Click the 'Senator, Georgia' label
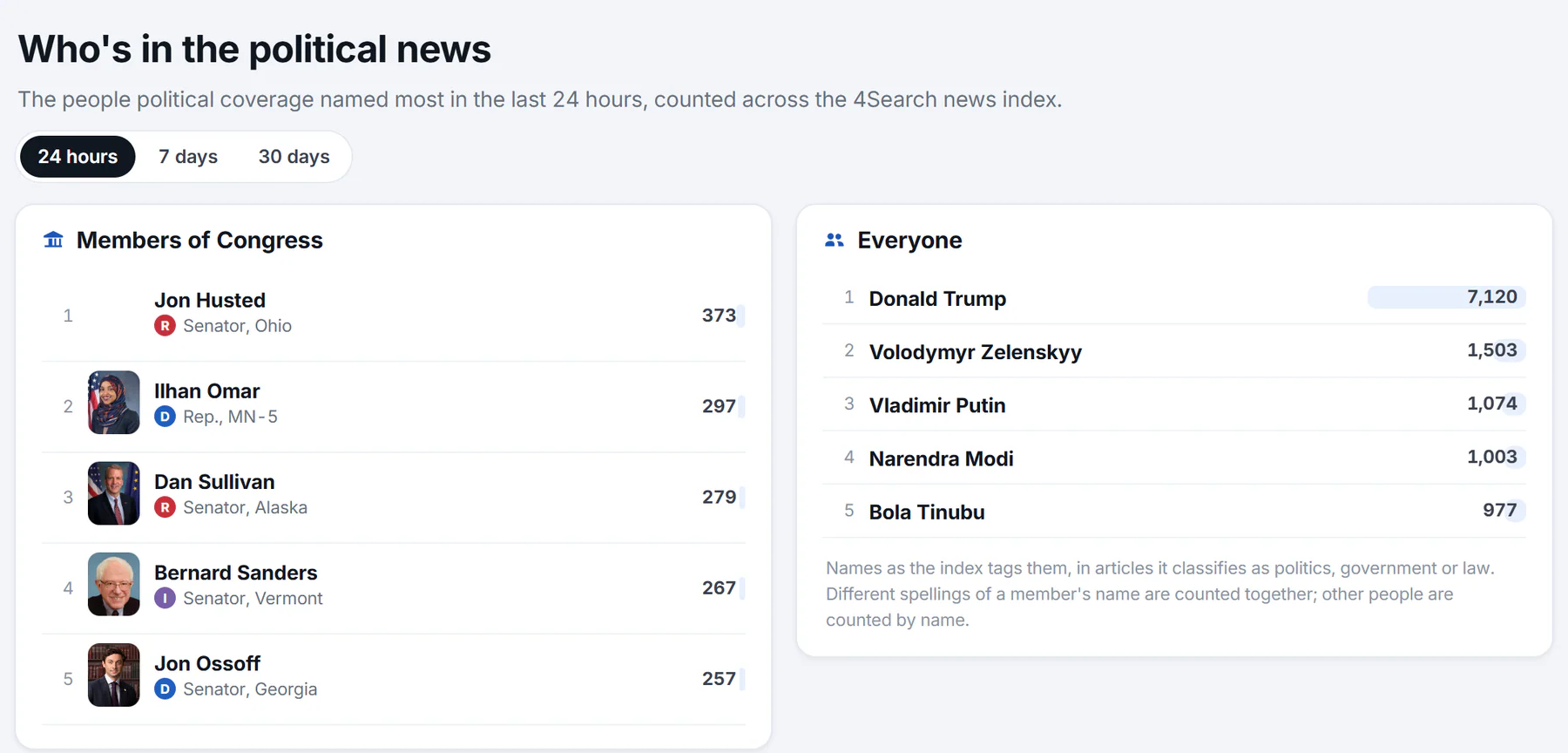This screenshot has height=753, width=1568. coord(250,689)
